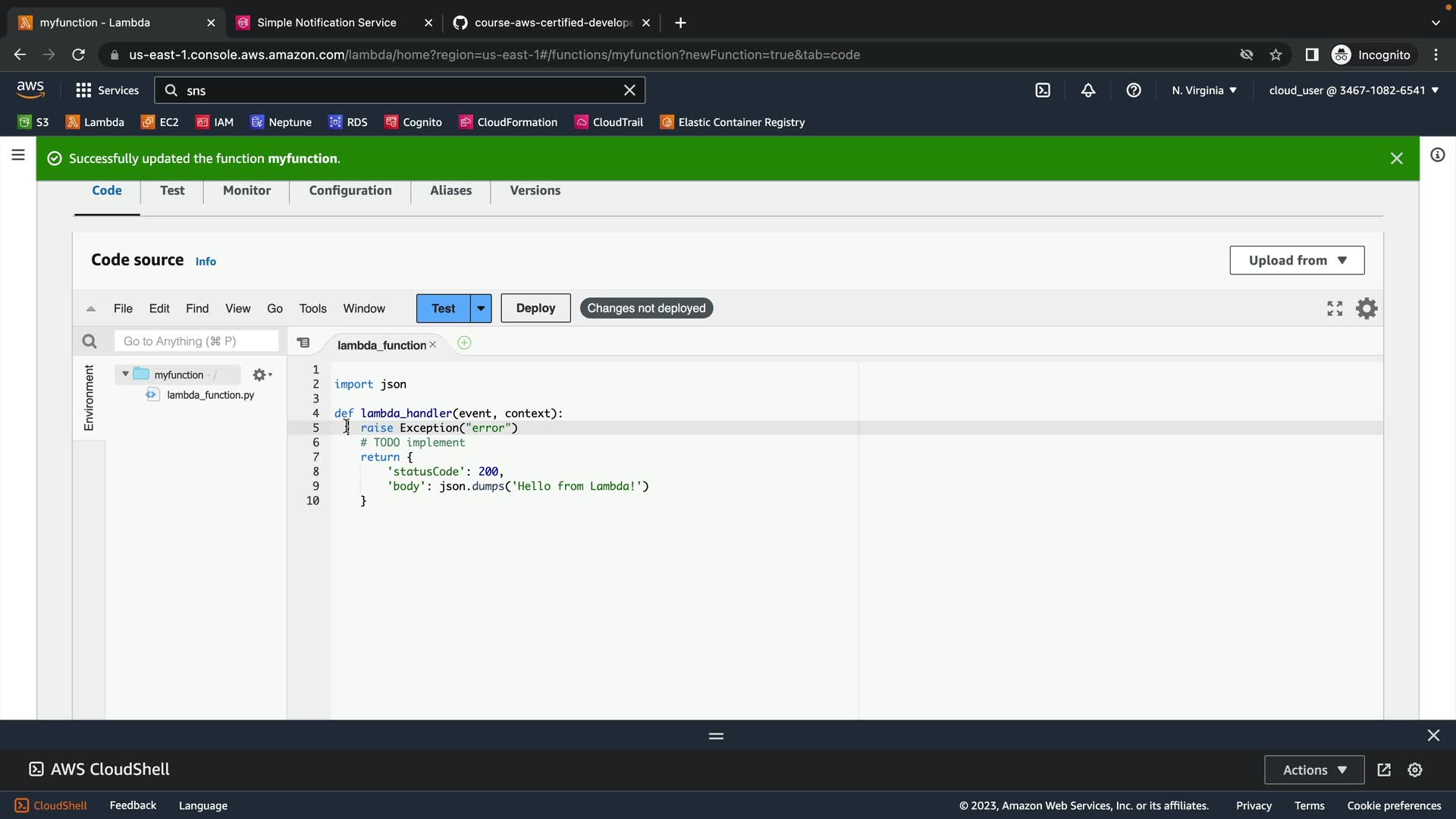Expand the Upload from dropdown
This screenshot has width=1456, height=819.
click(x=1297, y=260)
